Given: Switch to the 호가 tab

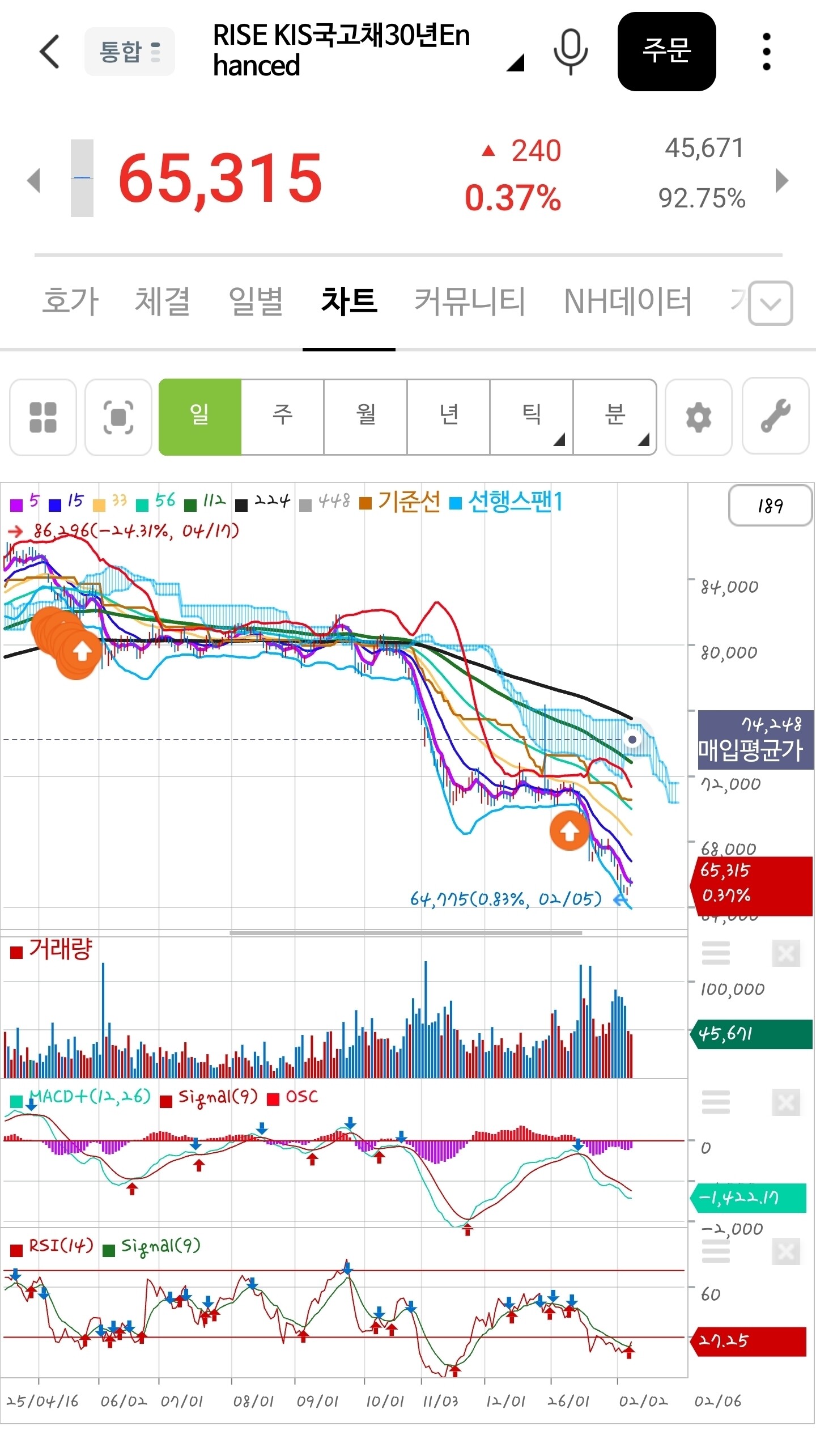Looking at the screenshot, I should click(71, 300).
